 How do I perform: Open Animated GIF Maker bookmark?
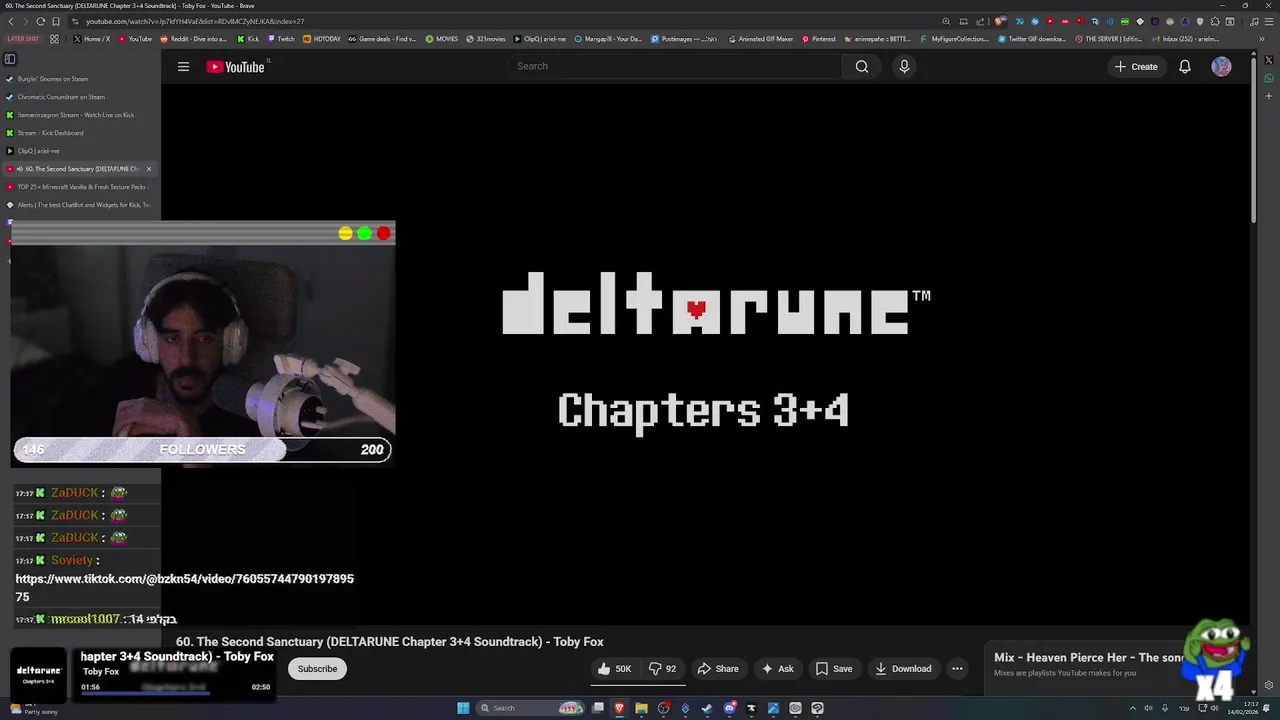760,39
